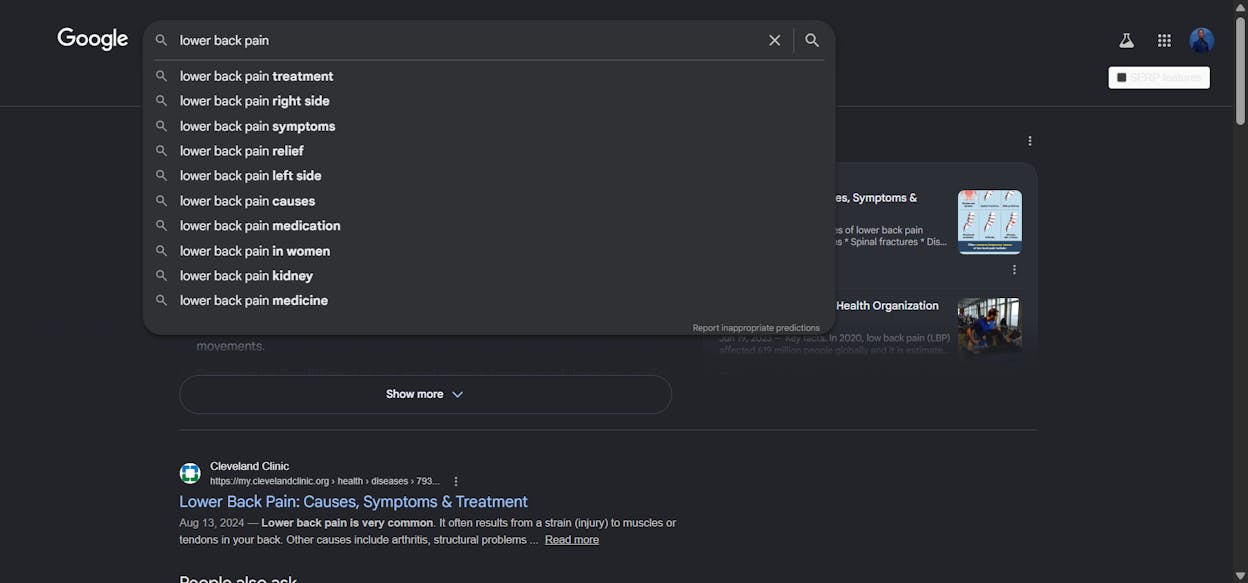1248x583 pixels.
Task: Click the Google logo
Action: (93, 39)
